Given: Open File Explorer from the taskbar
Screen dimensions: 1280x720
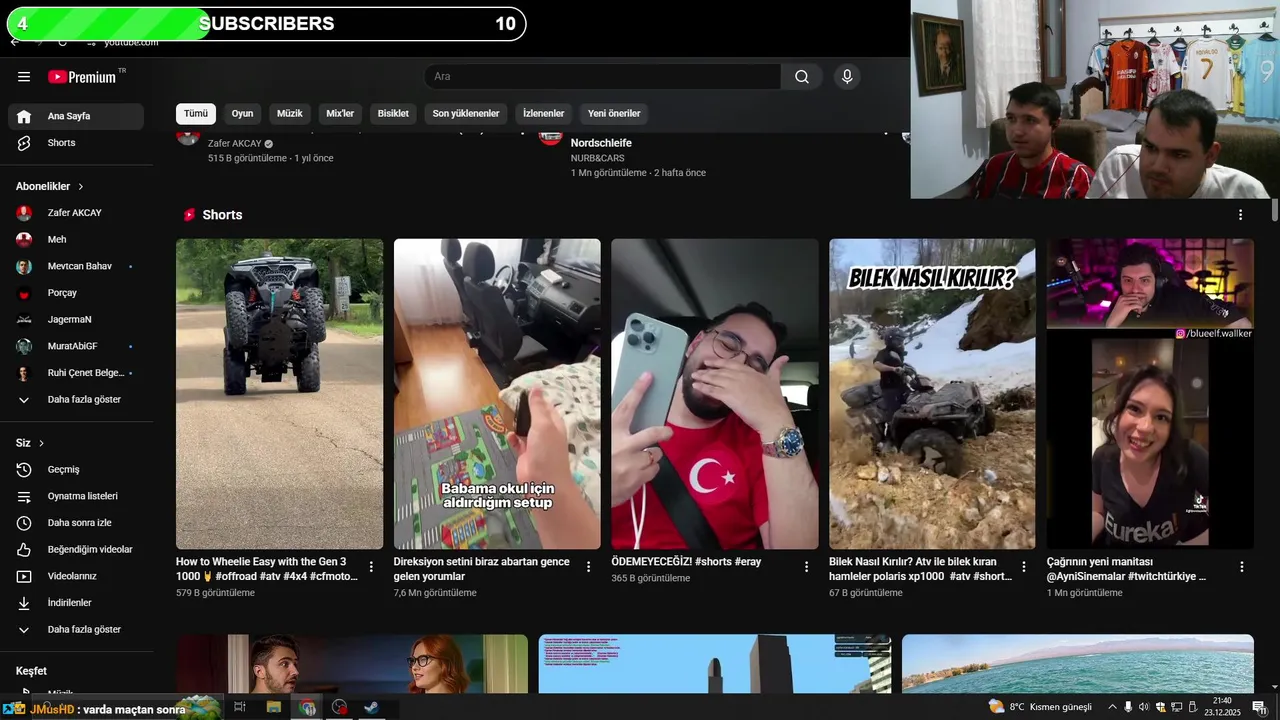Looking at the screenshot, I should pos(274,707).
